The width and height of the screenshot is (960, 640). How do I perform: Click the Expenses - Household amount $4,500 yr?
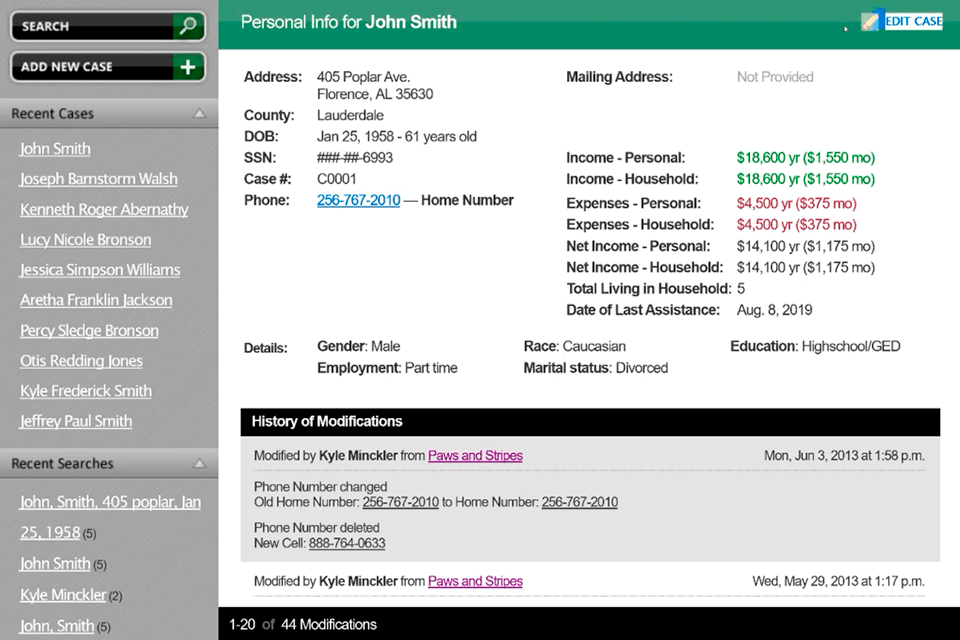pyautogui.click(x=797, y=225)
